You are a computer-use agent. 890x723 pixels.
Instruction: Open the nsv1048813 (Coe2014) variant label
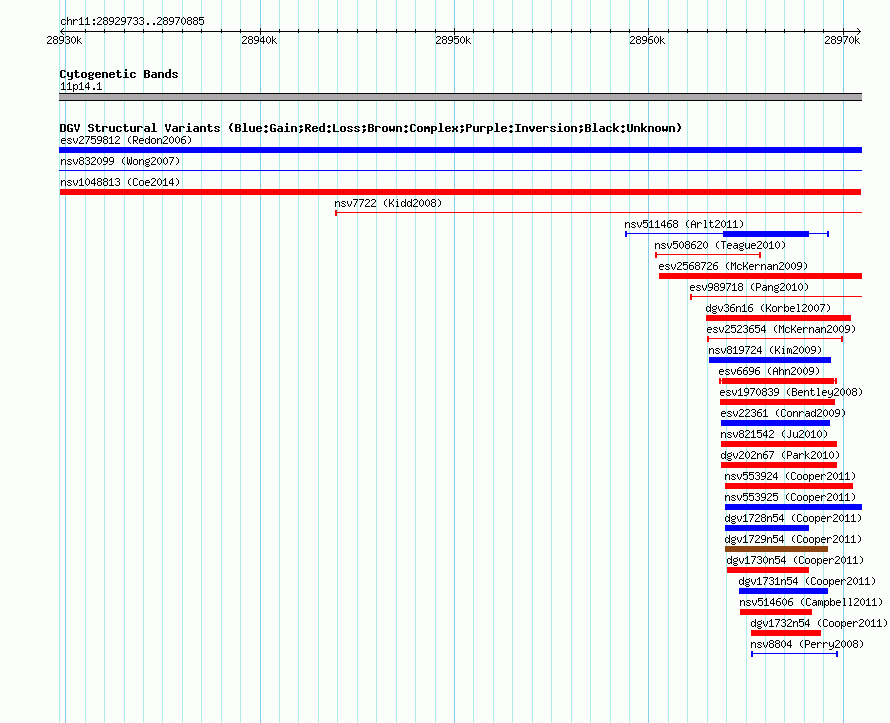click(x=120, y=182)
